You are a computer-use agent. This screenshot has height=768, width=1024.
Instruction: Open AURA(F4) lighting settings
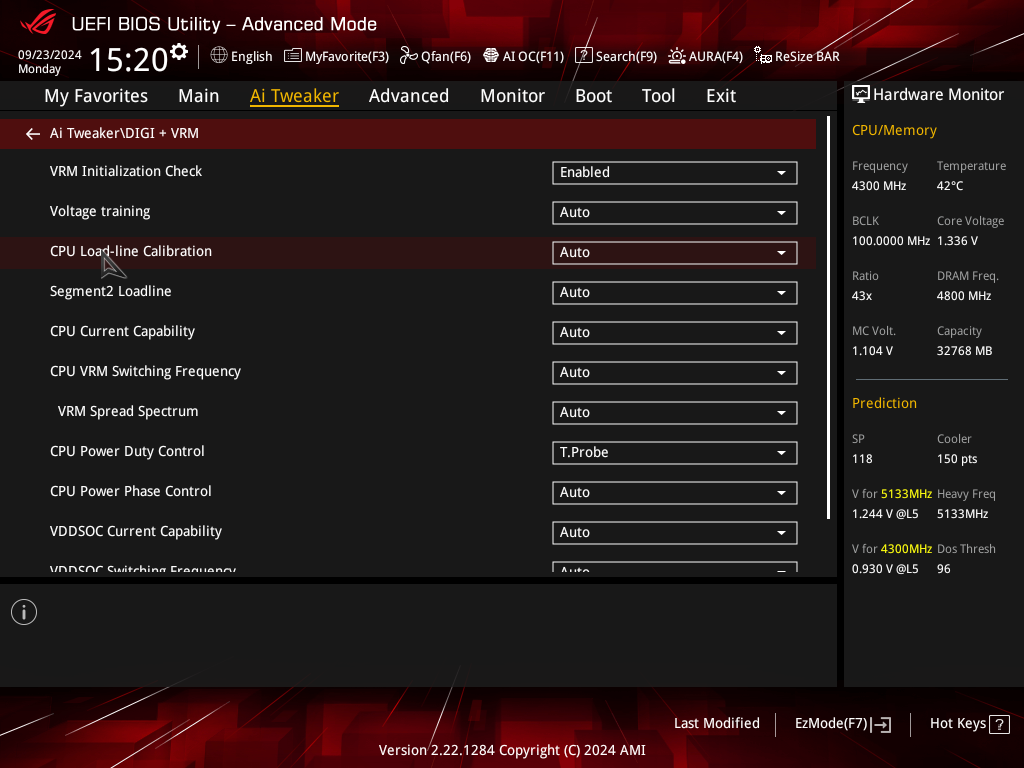pos(705,56)
